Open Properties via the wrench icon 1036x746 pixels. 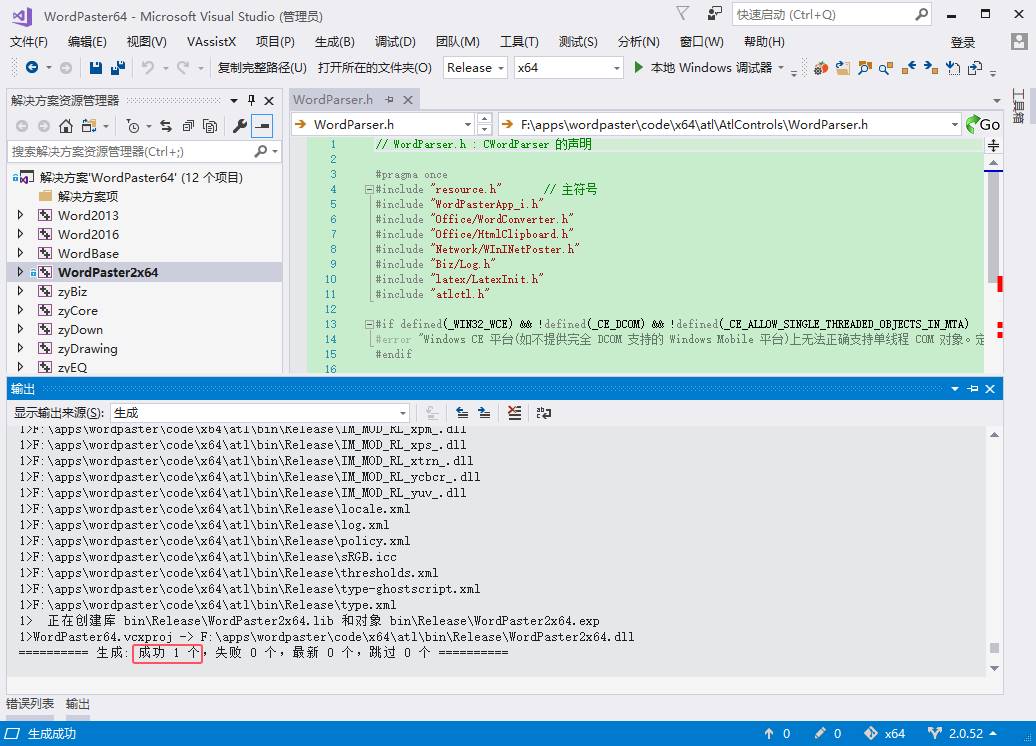coord(239,126)
